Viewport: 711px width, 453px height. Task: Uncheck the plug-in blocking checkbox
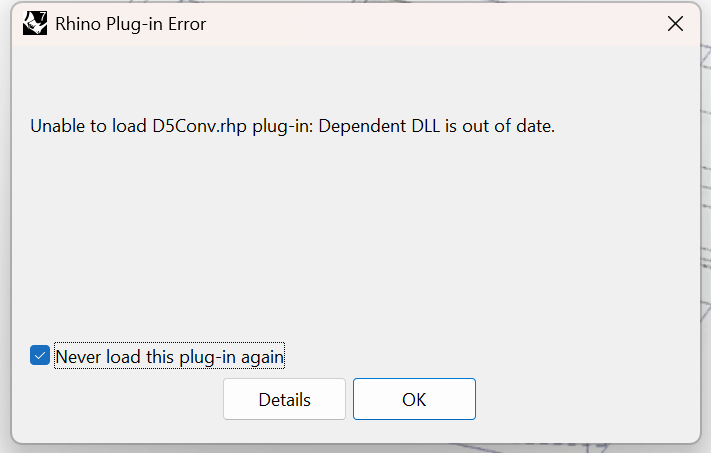click(x=40, y=355)
